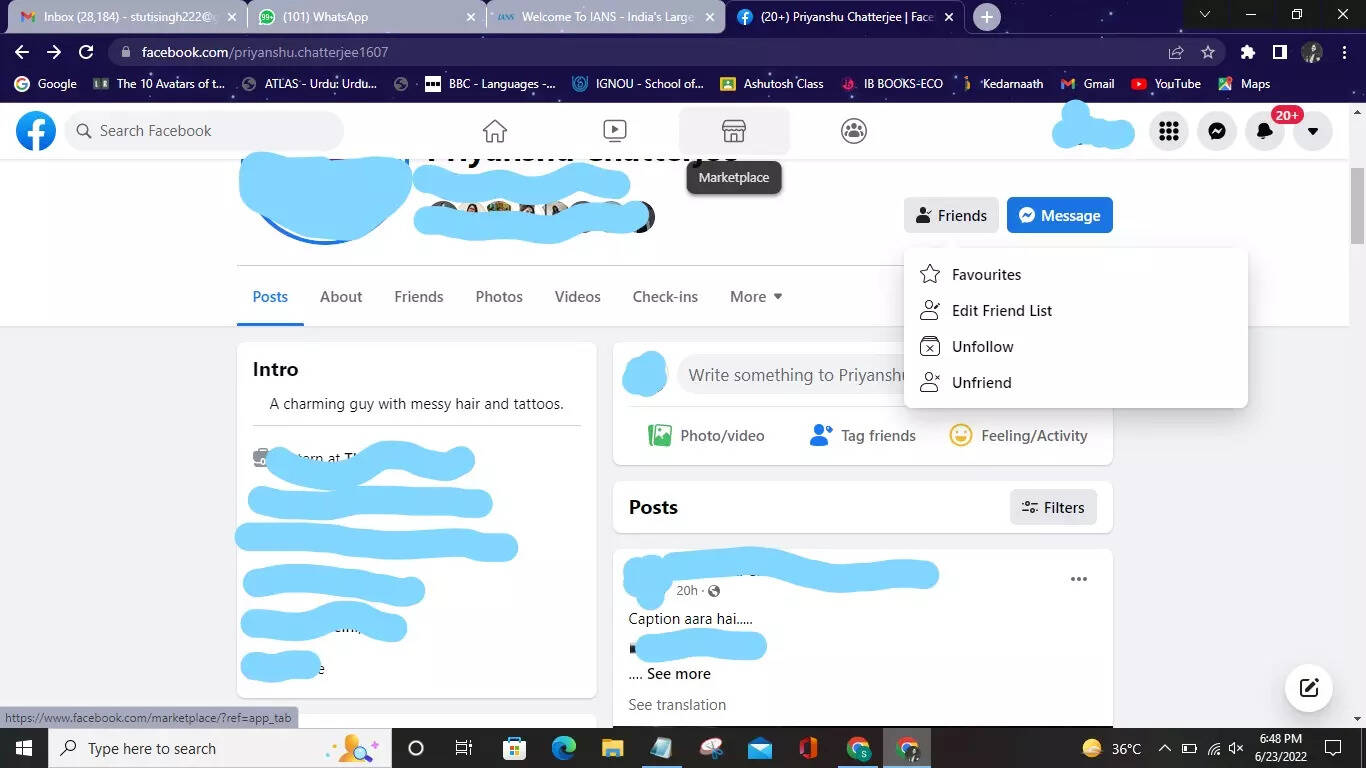Click the Friends button

click(951, 215)
